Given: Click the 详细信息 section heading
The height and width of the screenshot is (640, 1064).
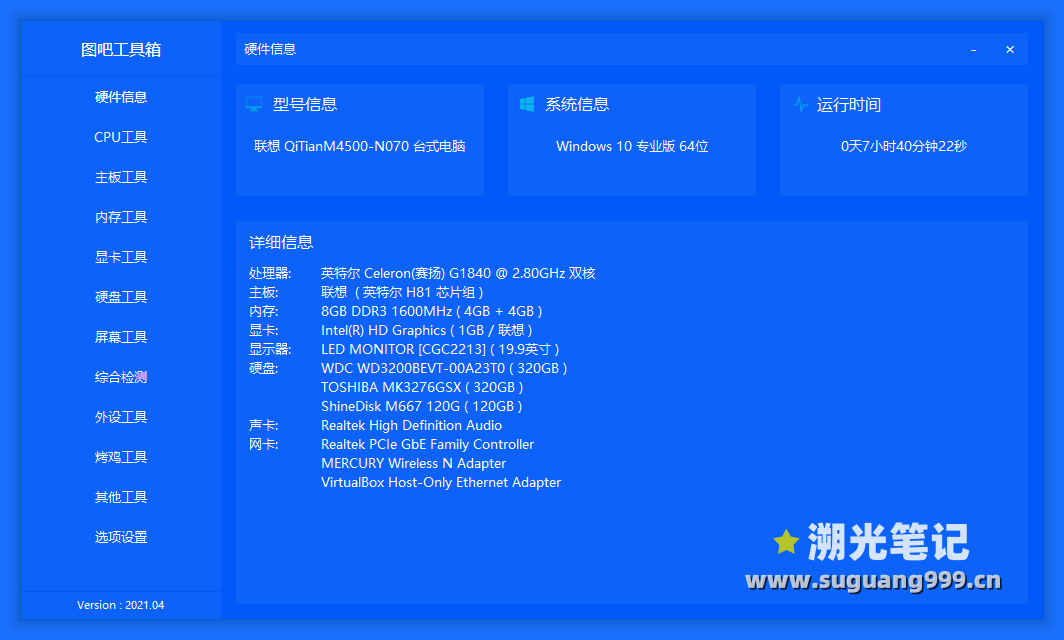Looking at the screenshot, I should coord(281,242).
